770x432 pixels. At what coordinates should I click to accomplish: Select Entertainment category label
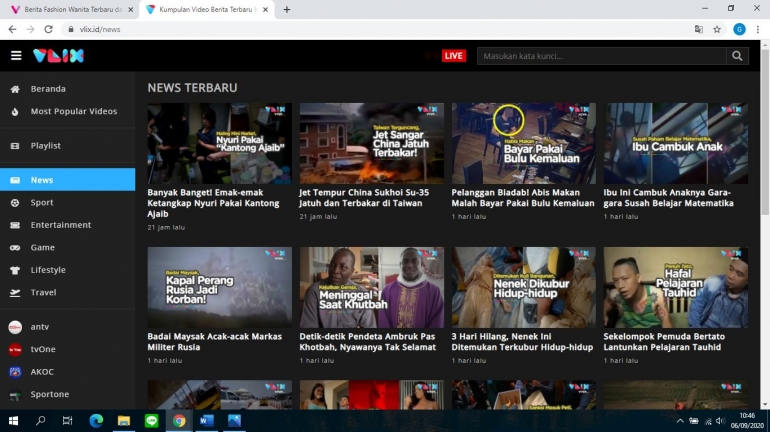[x=61, y=225]
